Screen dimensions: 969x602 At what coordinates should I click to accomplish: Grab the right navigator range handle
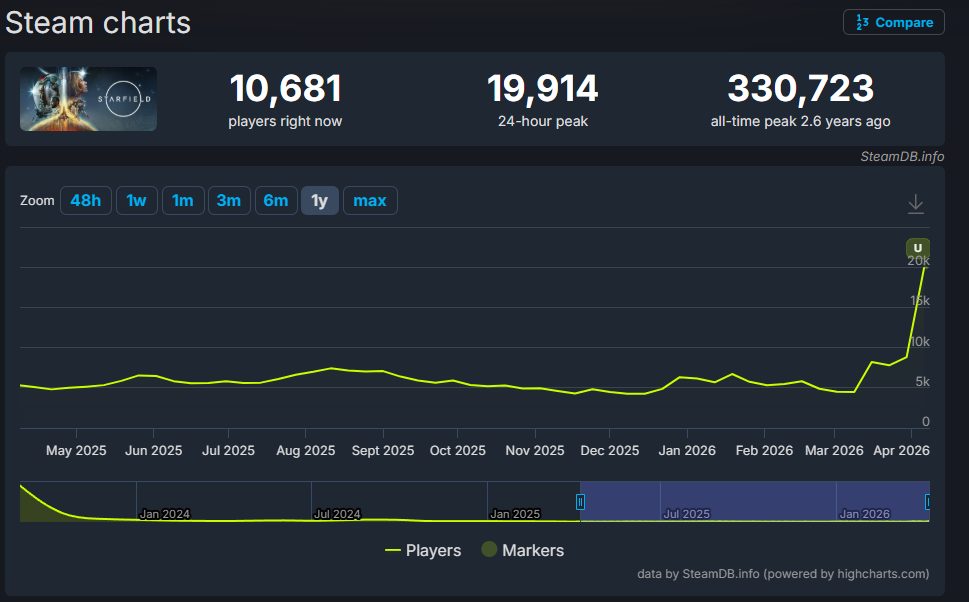(x=928, y=501)
